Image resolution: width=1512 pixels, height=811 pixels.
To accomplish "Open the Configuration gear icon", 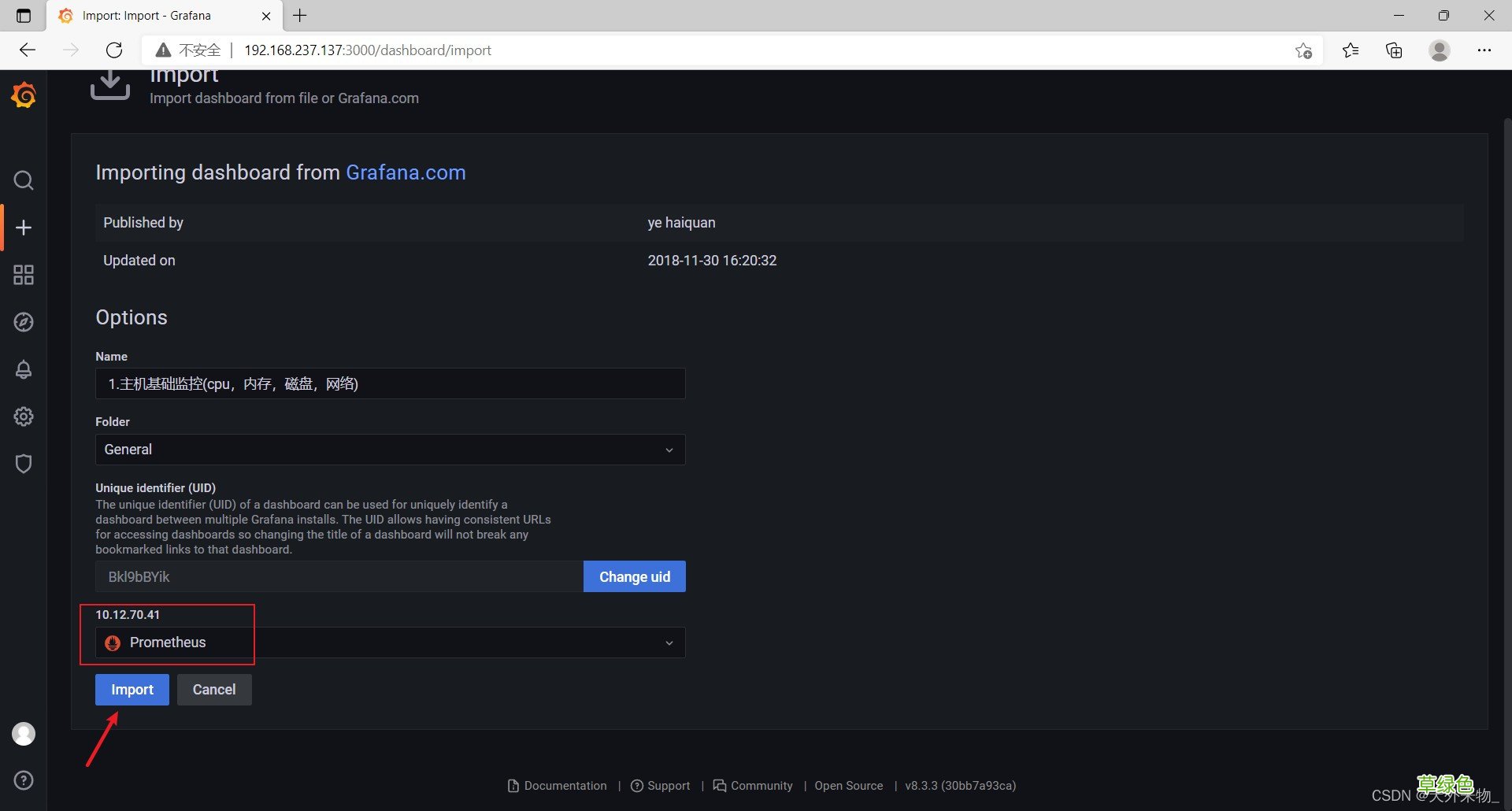I will 24,417.
